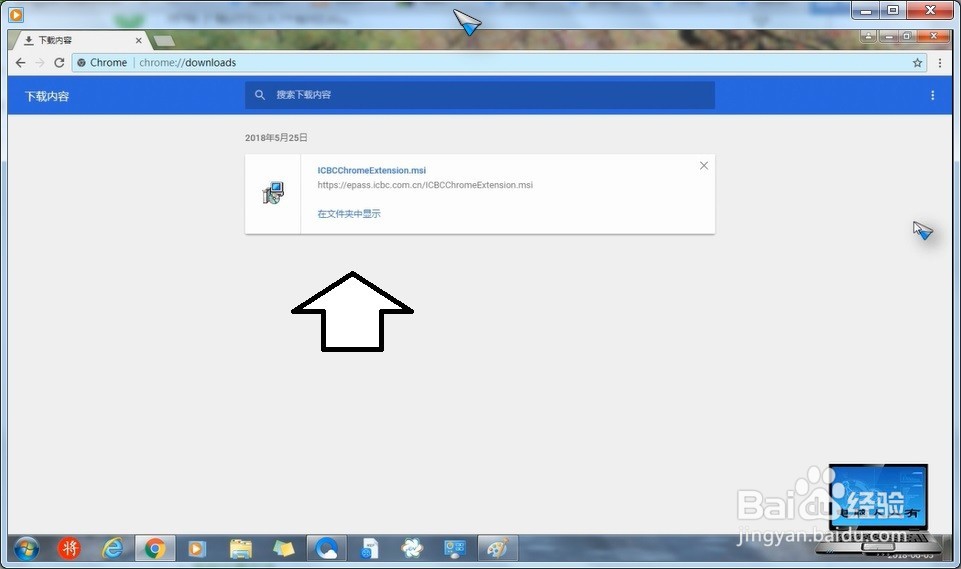The height and width of the screenshot is (569, 961).
Task: Remove ICBCChromeExtension.msi from the list
Action: 704,166
